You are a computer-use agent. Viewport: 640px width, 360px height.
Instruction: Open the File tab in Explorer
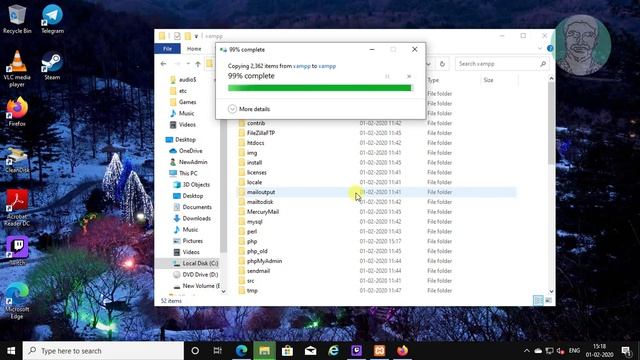tap(167, 49)
